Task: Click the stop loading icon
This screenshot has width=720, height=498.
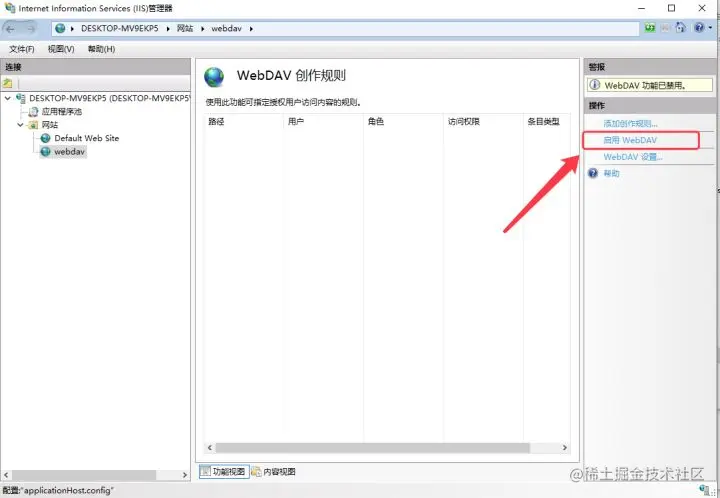Action: click(x=665, y=28)
